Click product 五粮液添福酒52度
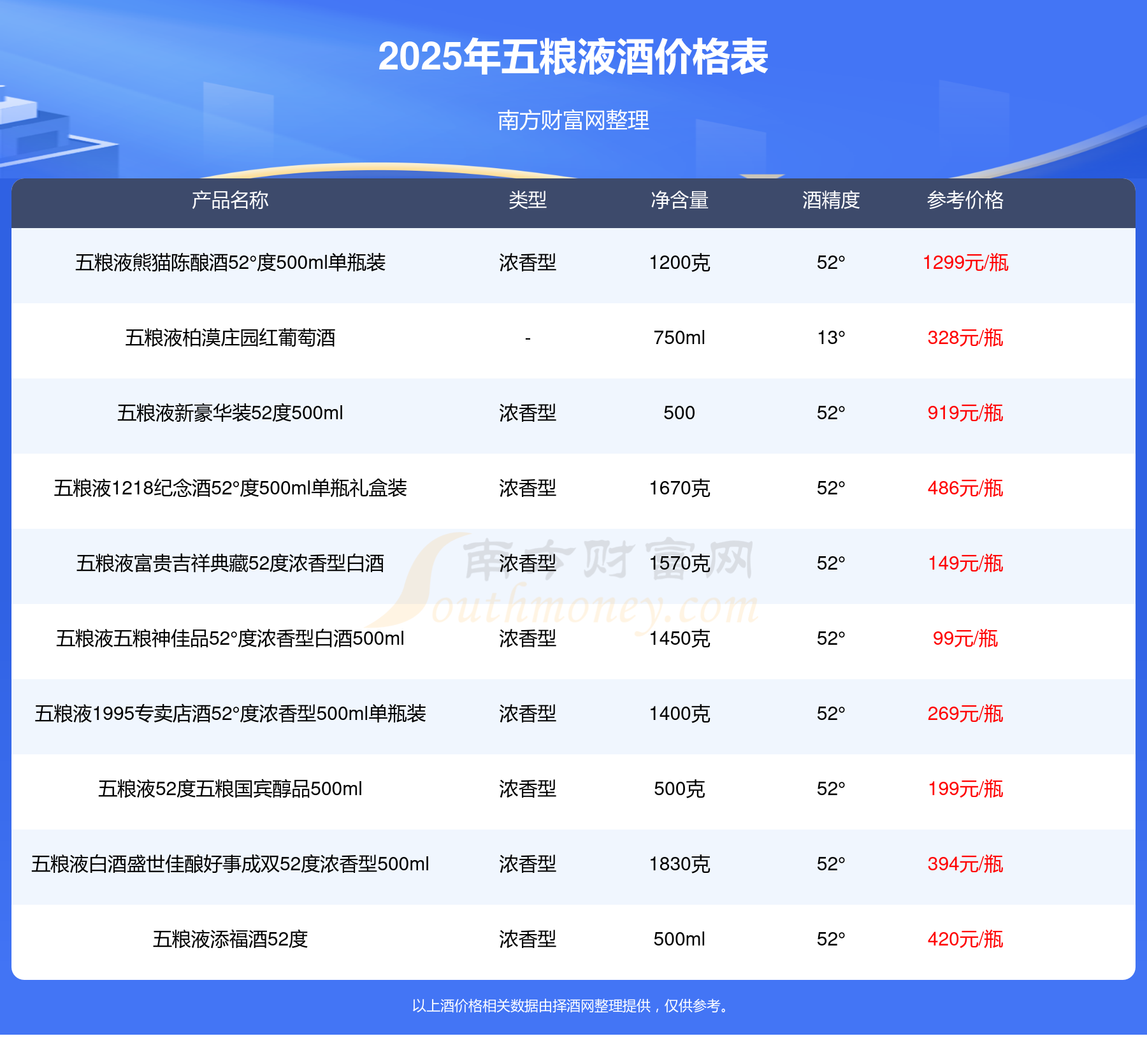 tap(230, 939)
